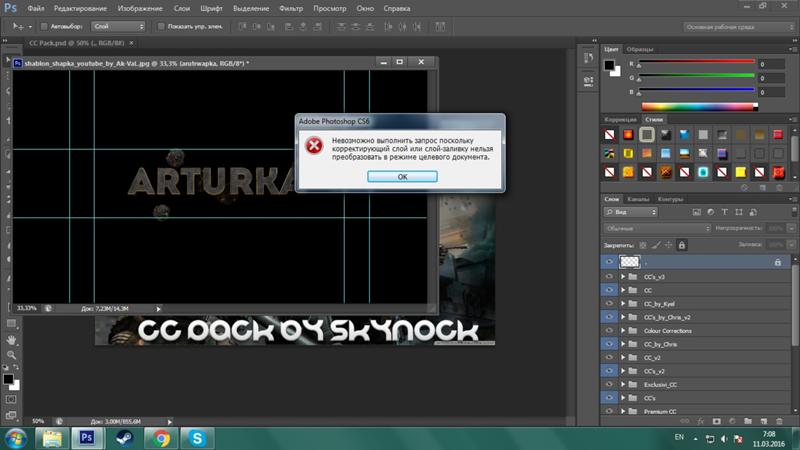
Task: Expand the CC_by_Chris layer group
Action: (623, 344)
